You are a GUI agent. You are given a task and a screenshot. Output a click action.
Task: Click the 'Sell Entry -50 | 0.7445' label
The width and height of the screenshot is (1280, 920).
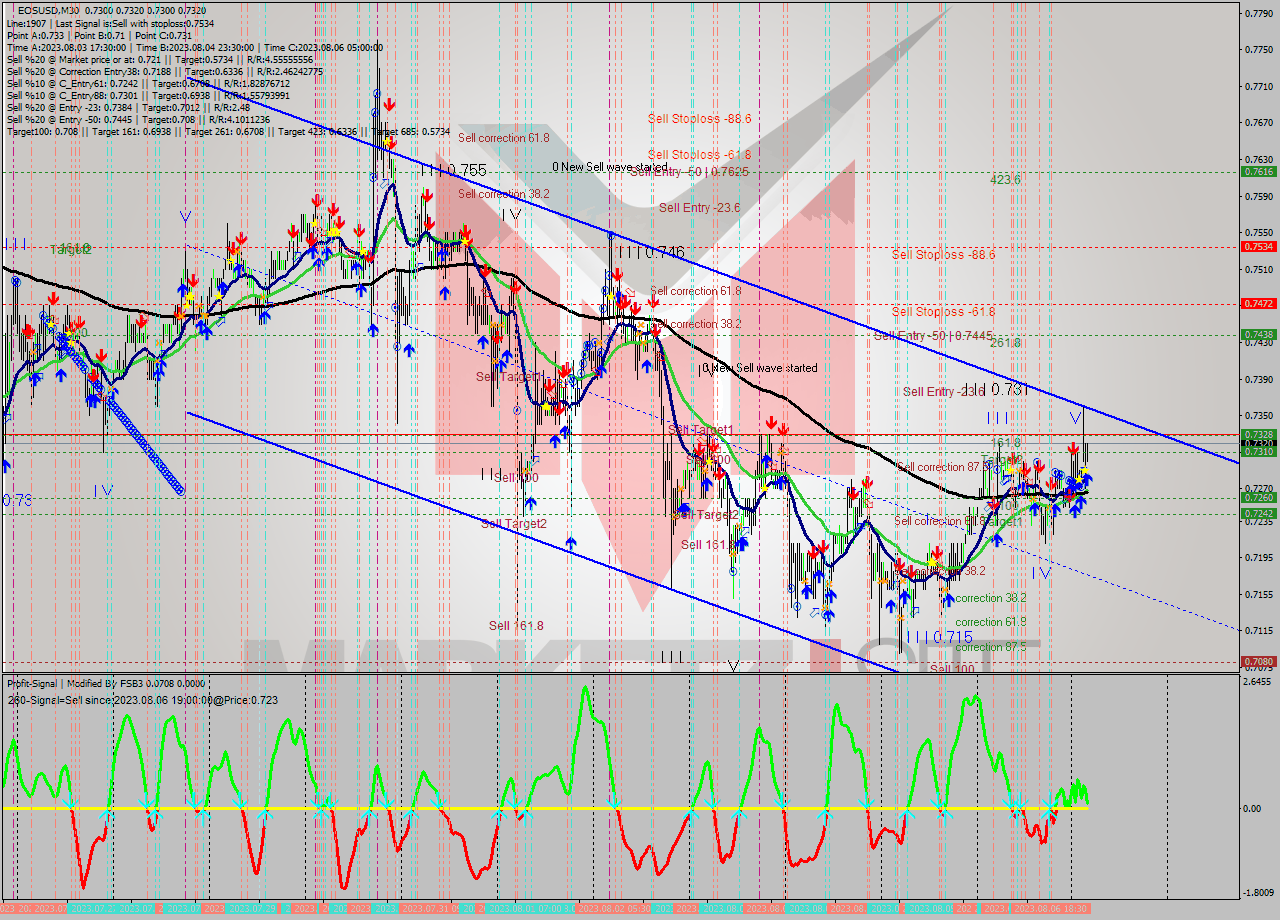point(933,335)
